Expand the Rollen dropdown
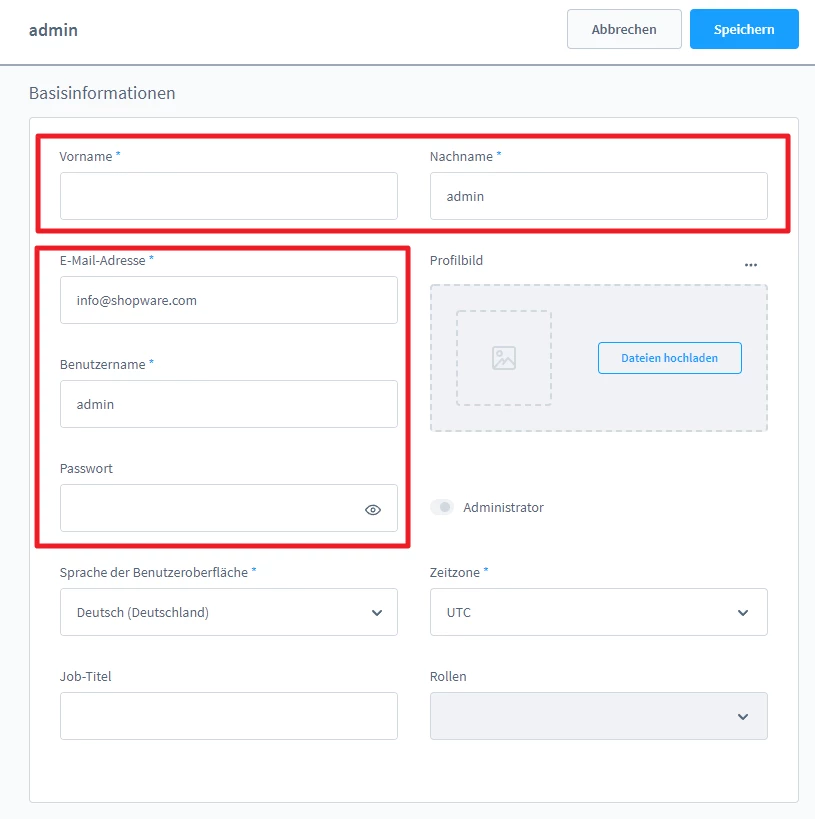 click(x=598, y=716)
